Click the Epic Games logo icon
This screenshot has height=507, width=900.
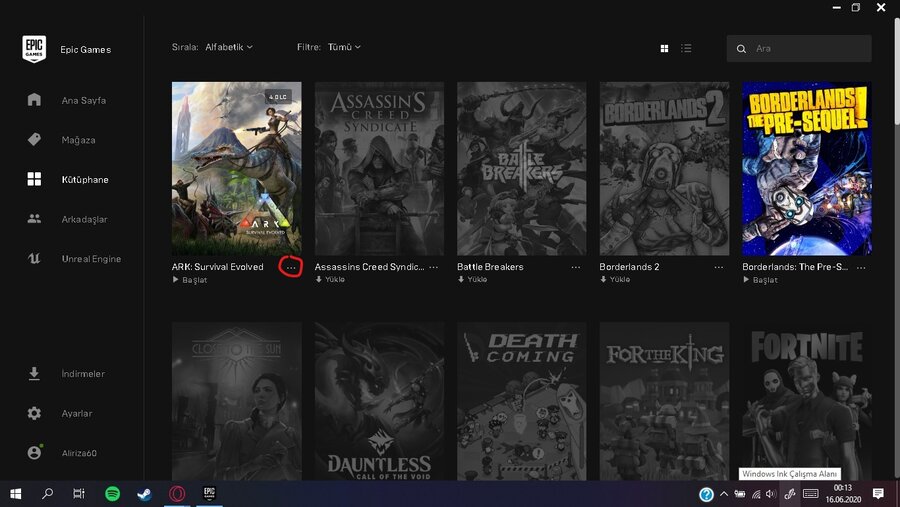[x=34, y=49]
